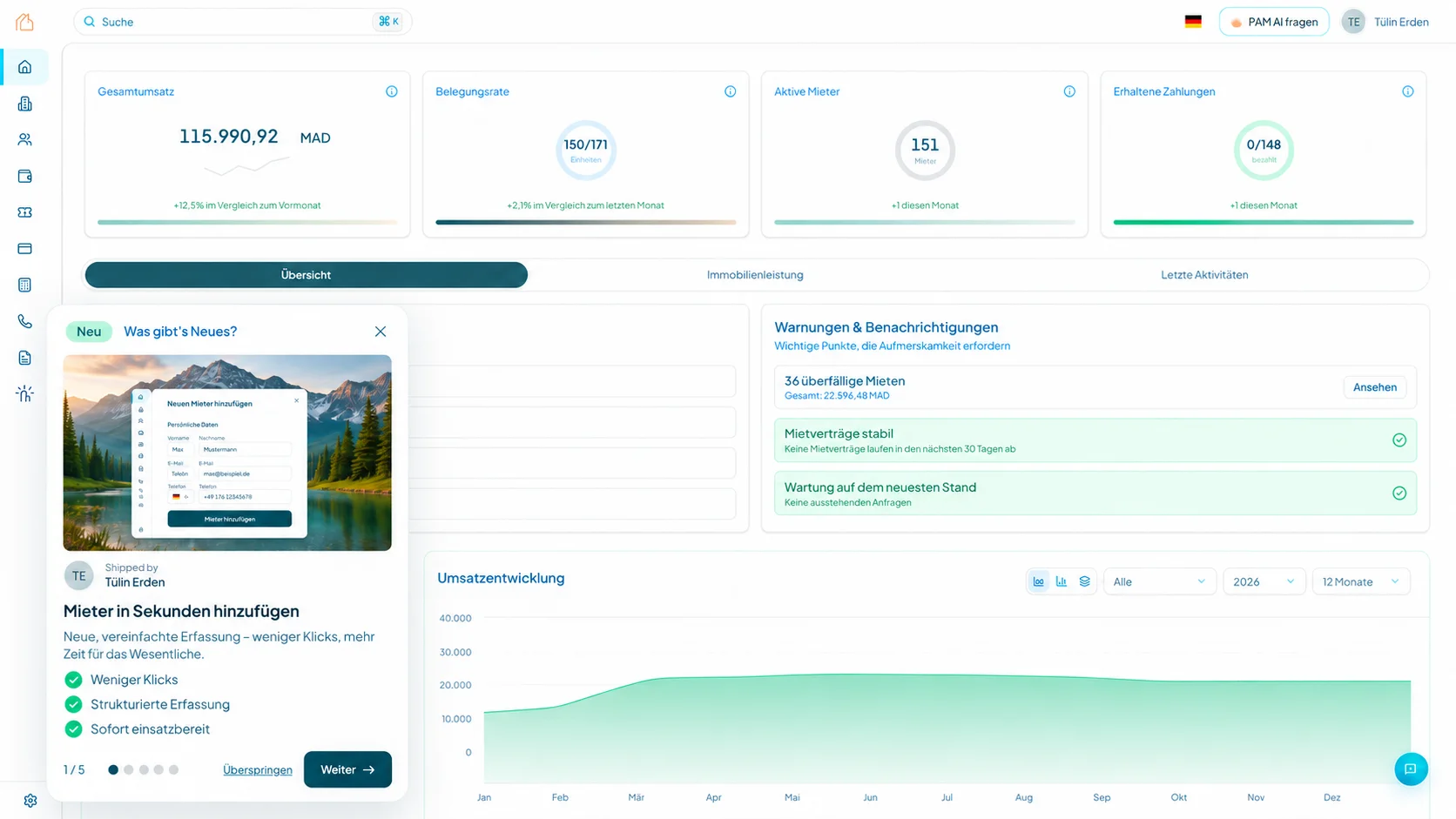Open the settings gear in sidebar
Image resolution: width=1456 pixels, height=819 pixels.
tap(30, 801)
